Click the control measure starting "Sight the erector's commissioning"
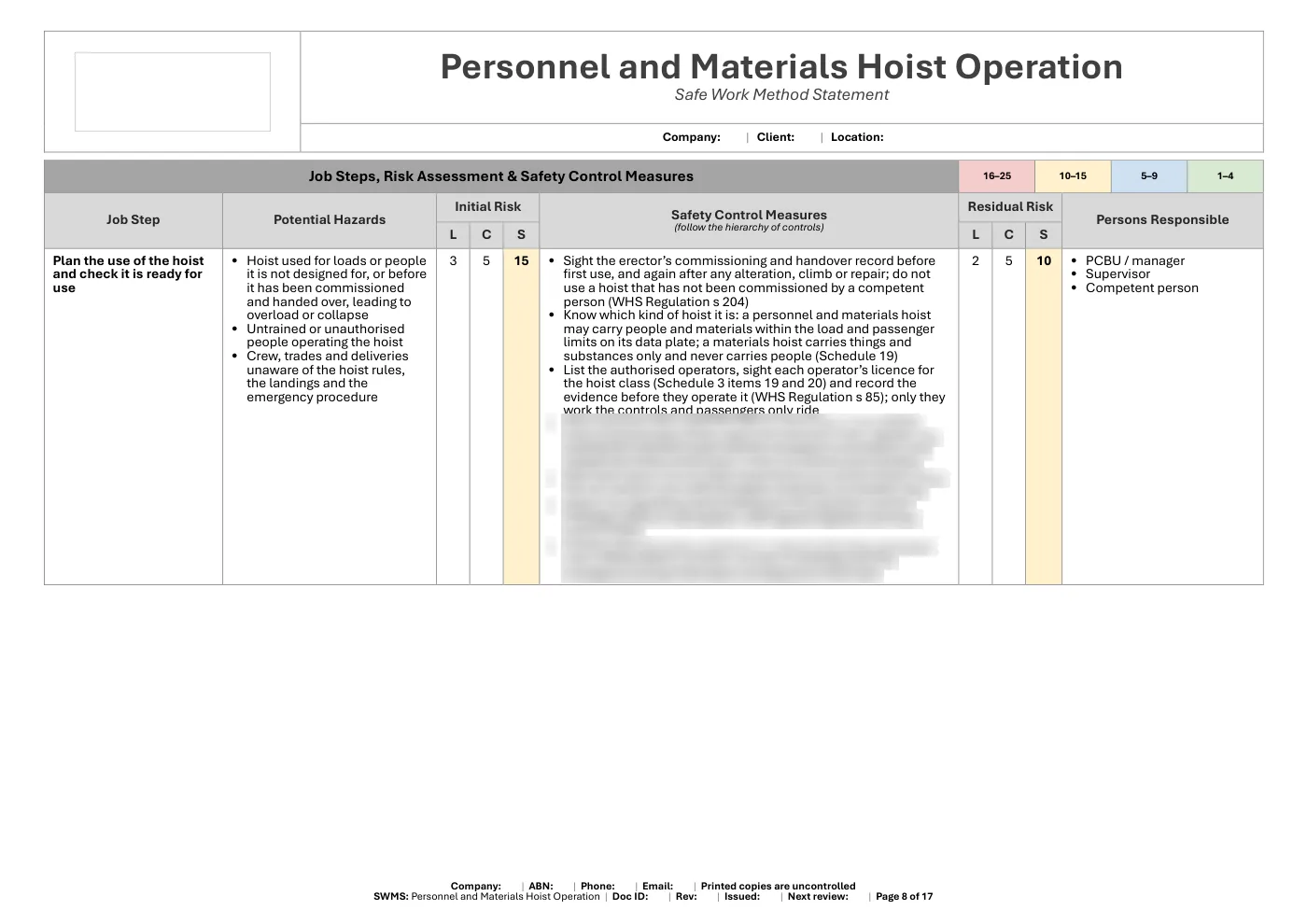The height and width of the screenshot is (924, 1307). coord(749,281)
